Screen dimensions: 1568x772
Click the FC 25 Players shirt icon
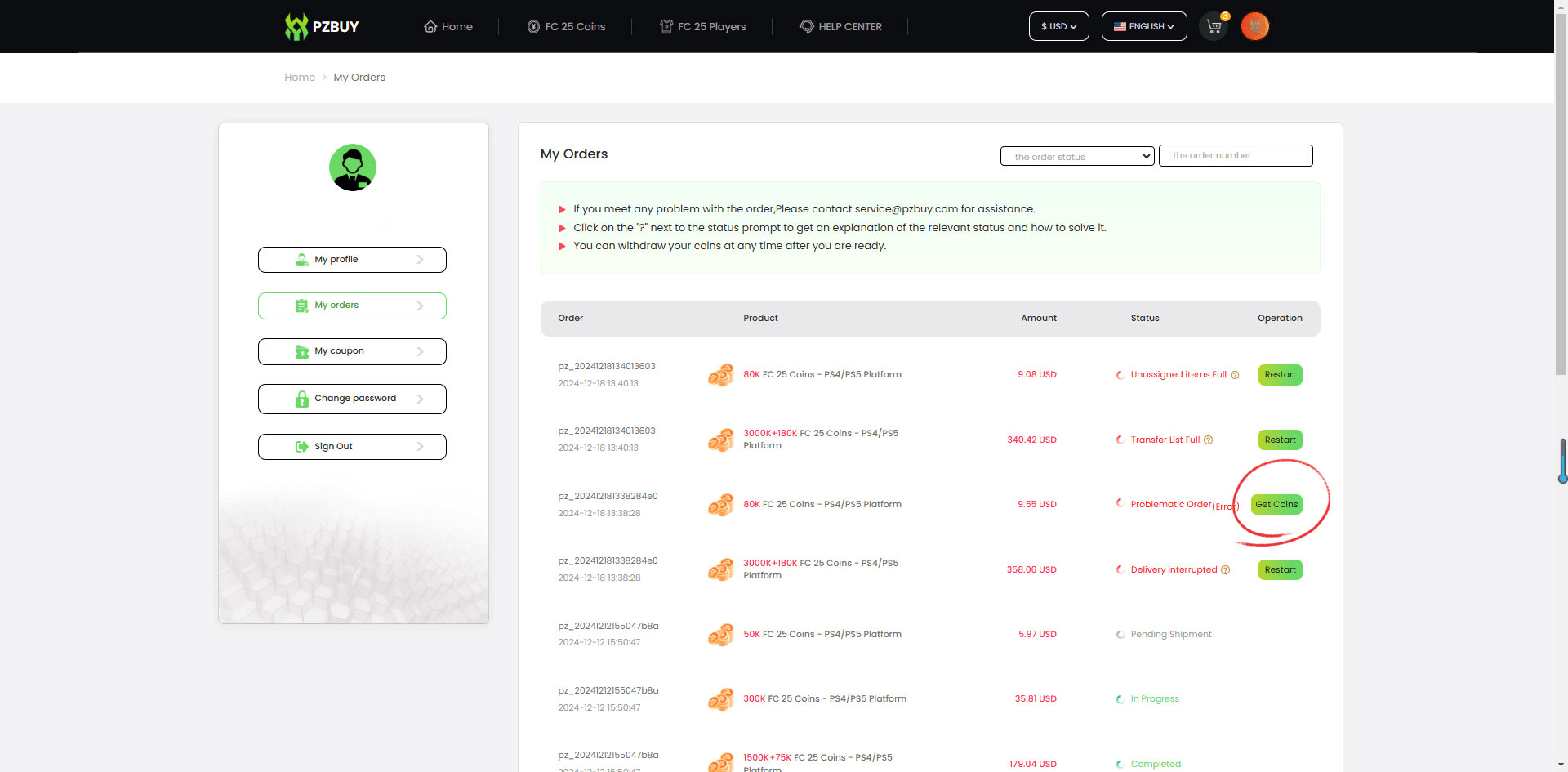pos(666,27)
